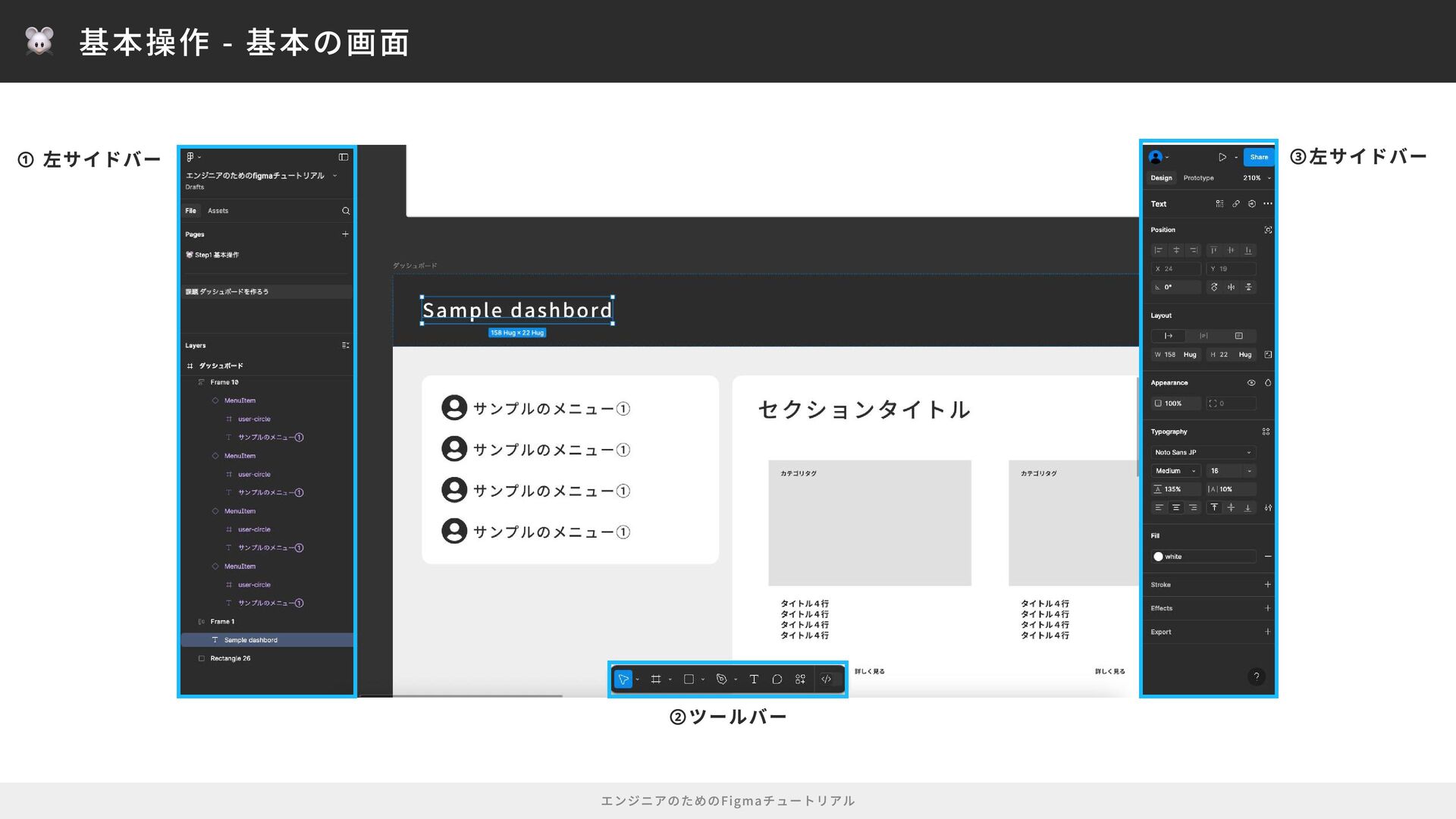The height and width of the screenshot is (819, 1456).
Task: Select the Rectangle shape tool
Action: click(689, 679)
